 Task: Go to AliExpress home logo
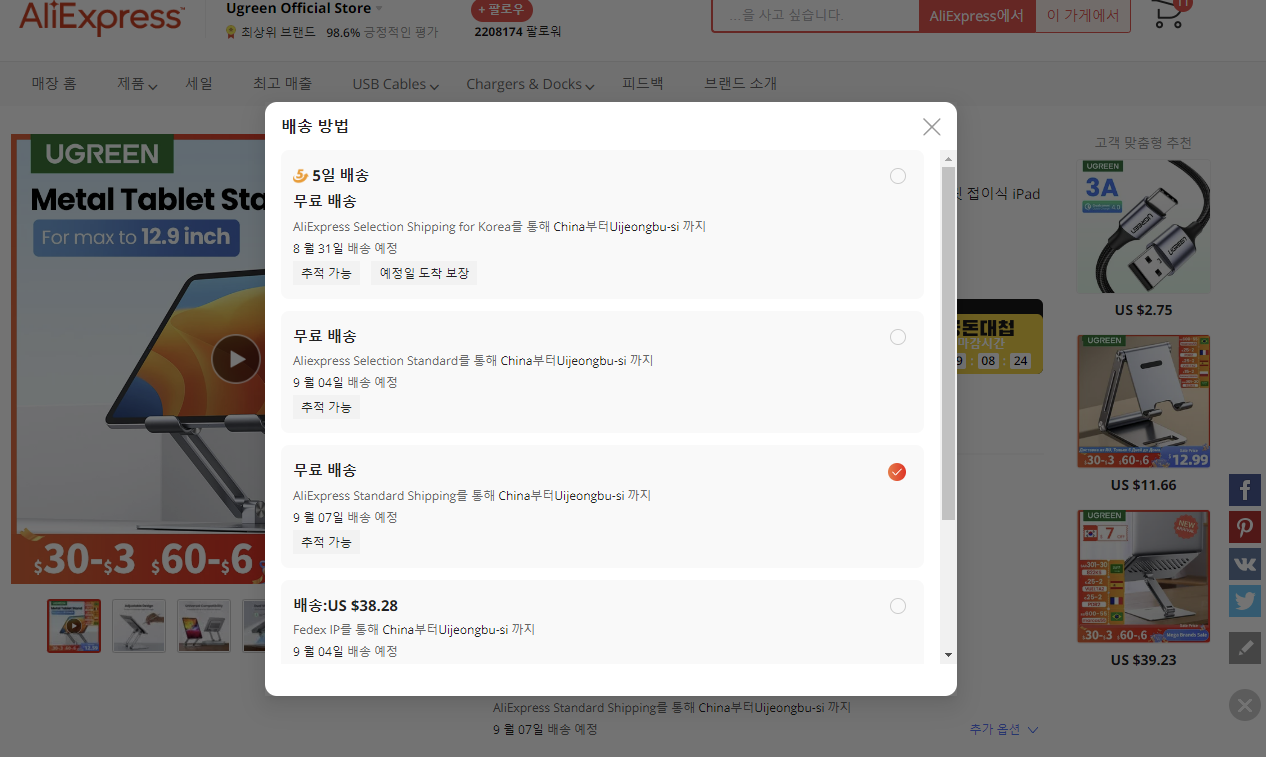click(x=101, y=17)
